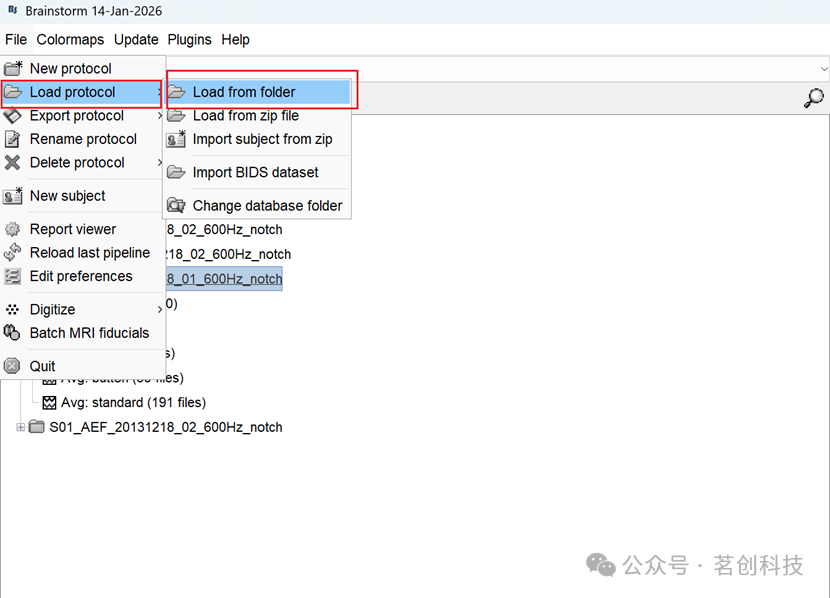Expand the Load protocol submenu arrow
This screenshot has height=598, width=830.
click(x=159, y=92)
